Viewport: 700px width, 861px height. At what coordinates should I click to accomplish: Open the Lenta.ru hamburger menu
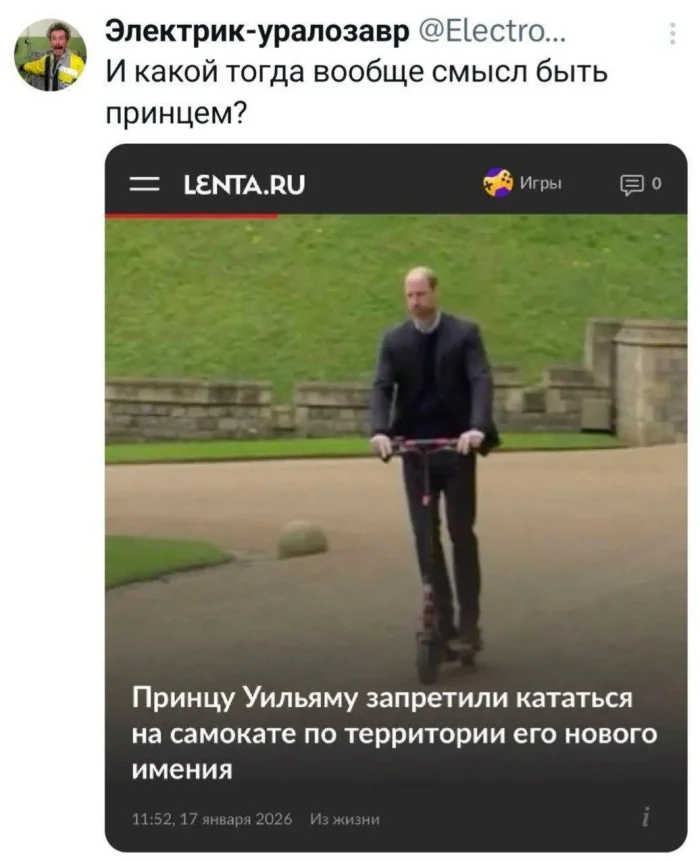coord(145,184)
